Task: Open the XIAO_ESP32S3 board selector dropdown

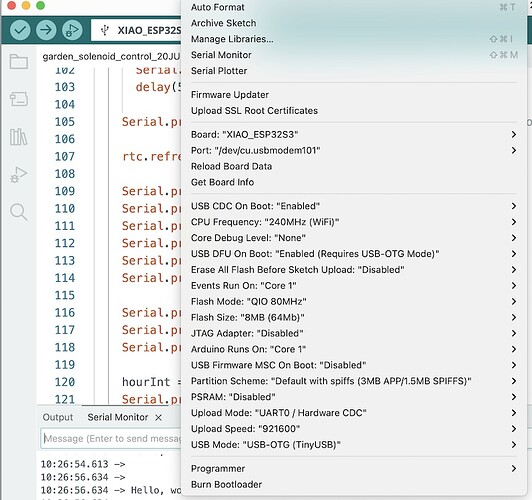Action: coord(136,30)
